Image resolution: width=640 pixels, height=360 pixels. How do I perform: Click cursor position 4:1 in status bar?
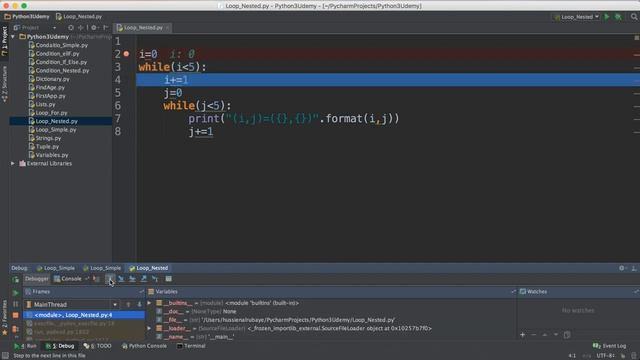[572, 356]
